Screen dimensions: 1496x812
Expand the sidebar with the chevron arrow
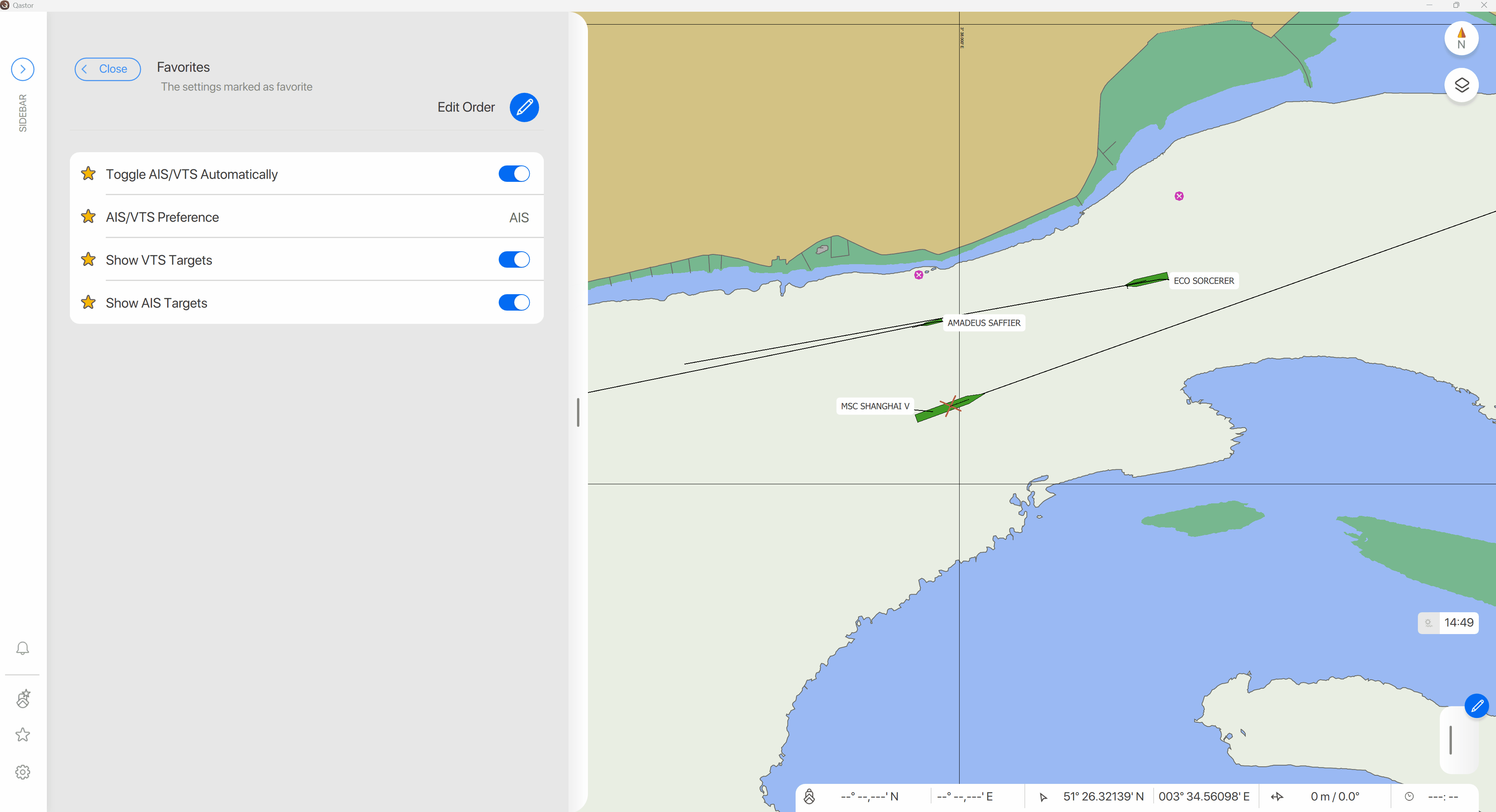tap(22, 69)
